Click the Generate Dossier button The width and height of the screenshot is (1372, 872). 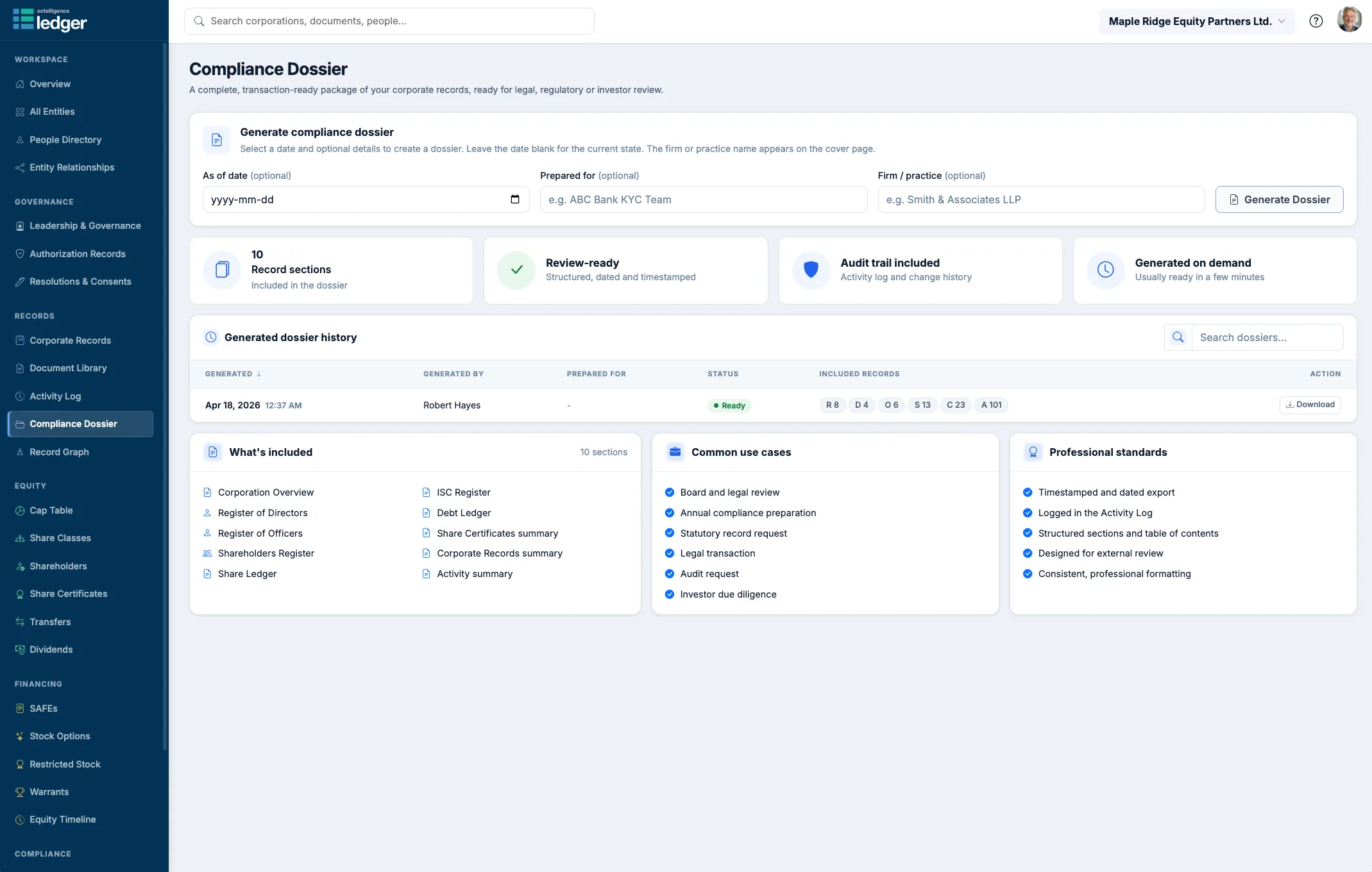point(1279,199)
